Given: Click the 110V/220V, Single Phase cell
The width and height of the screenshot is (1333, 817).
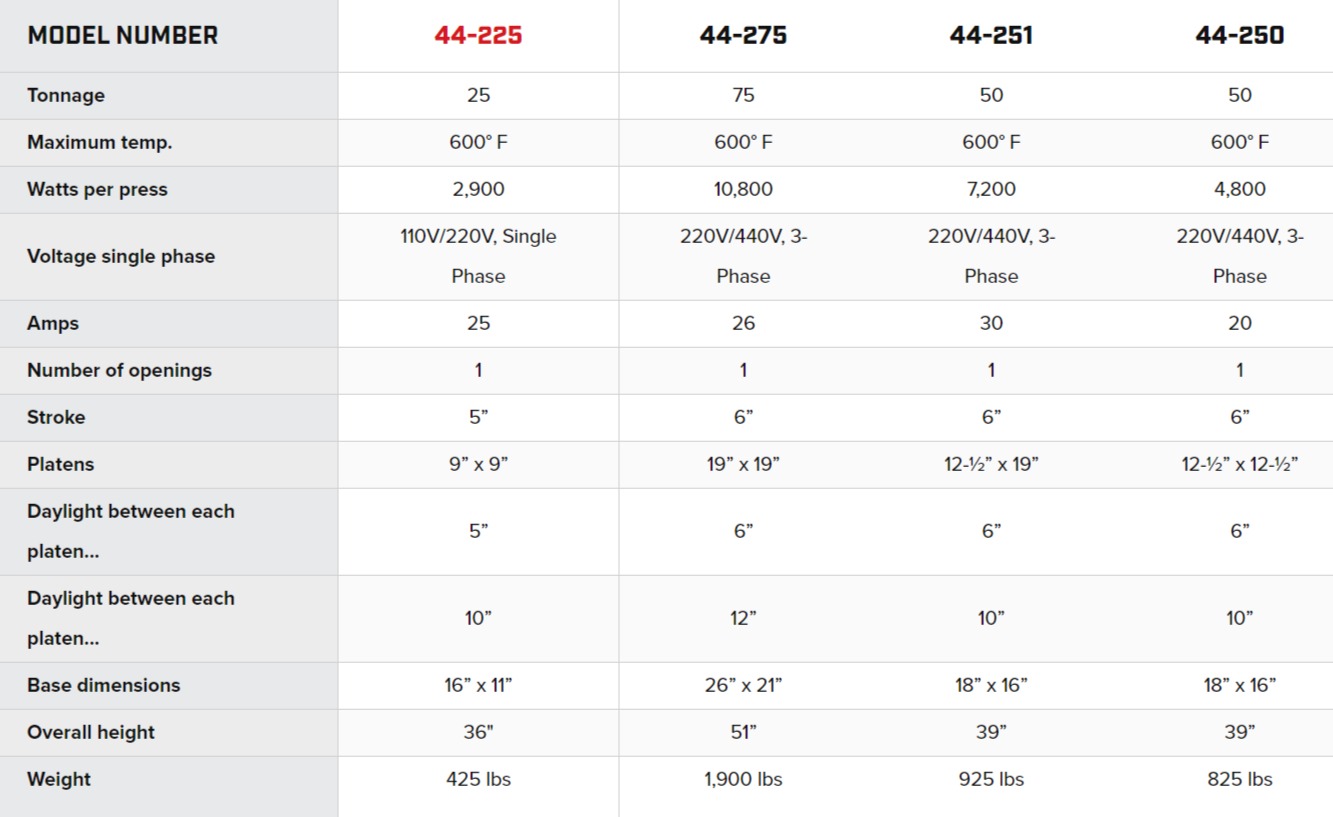Looking at the screenshot, I should 478,256.
